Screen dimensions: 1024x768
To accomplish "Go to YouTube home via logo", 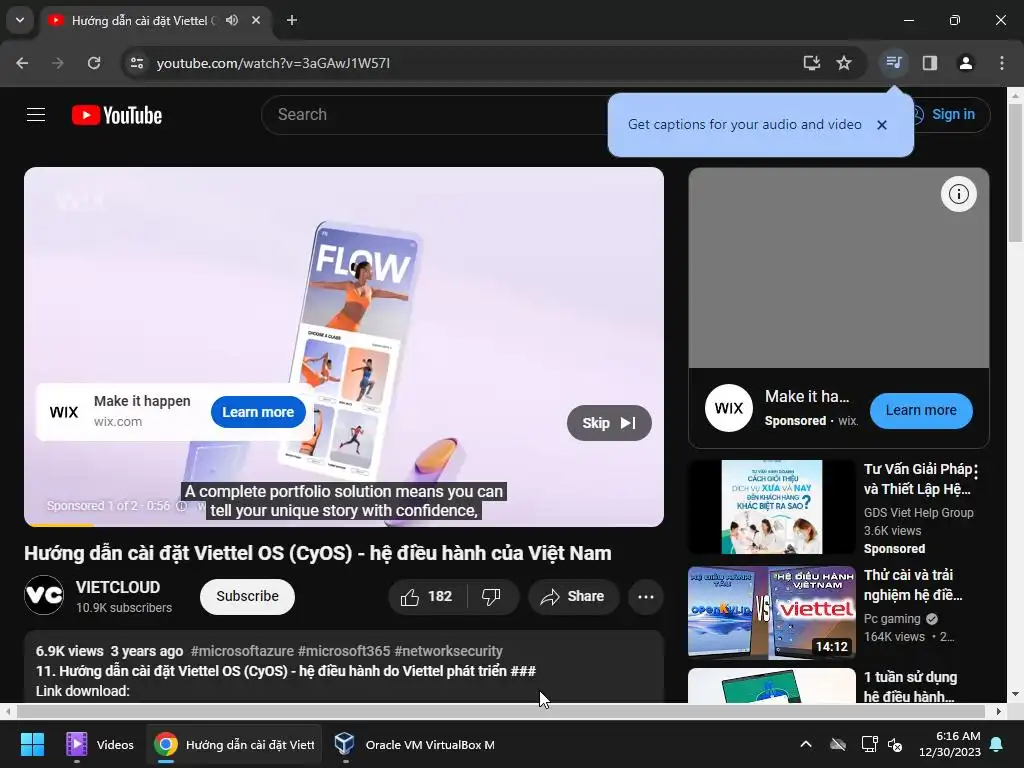I will point(117,115).
